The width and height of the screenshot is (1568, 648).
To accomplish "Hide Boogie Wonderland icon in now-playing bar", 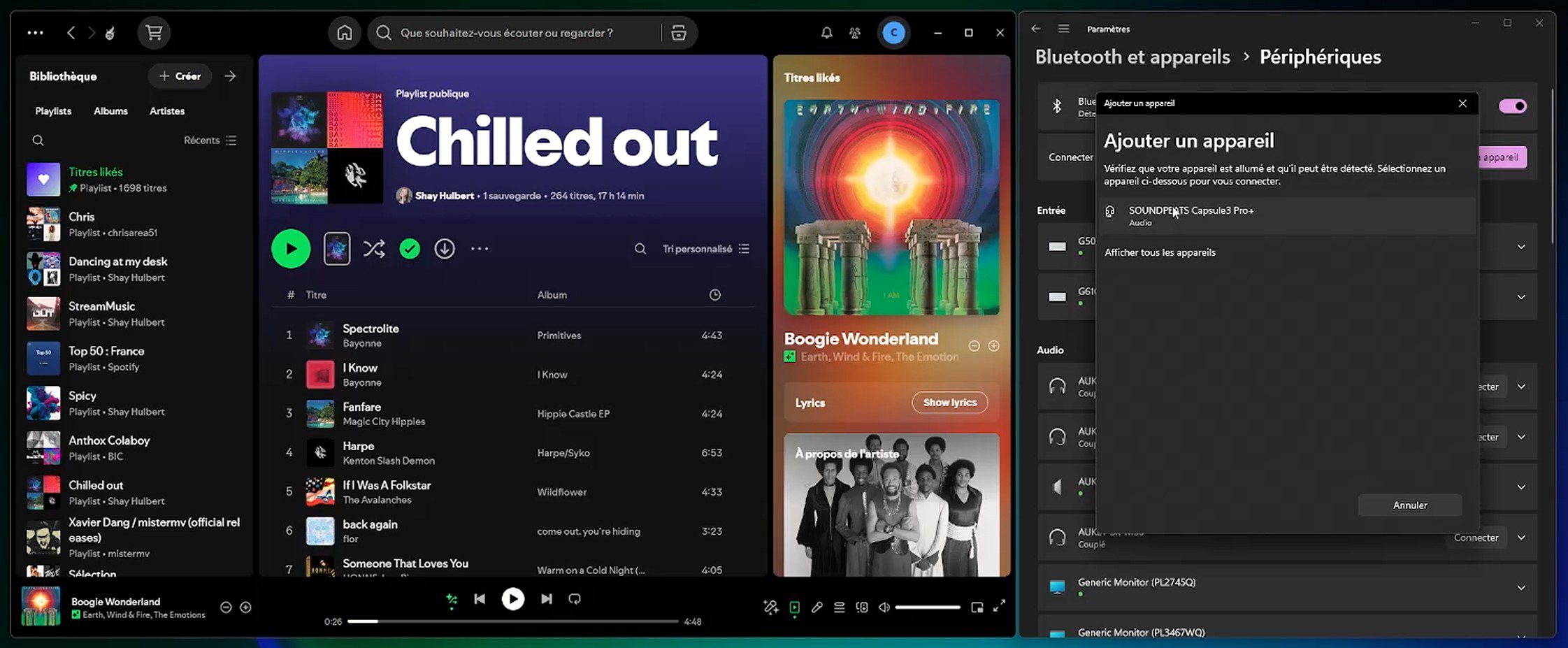I will [226, 607].
